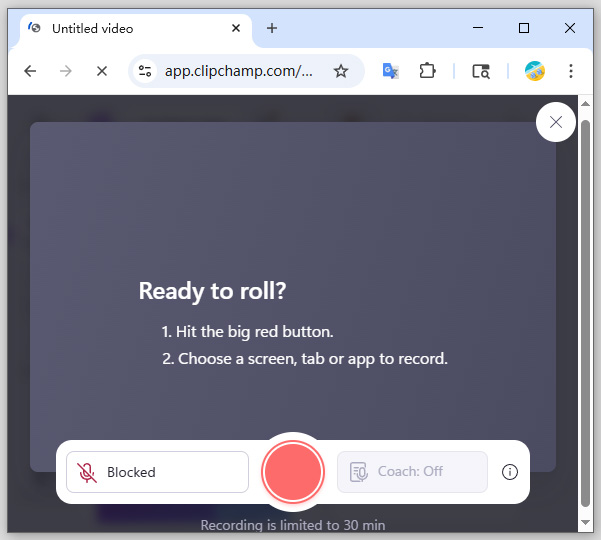Click the 'Ready to roll?' heading
This screenshot has height=540, width=601.
pyautogui.click(x=212, y=291)
